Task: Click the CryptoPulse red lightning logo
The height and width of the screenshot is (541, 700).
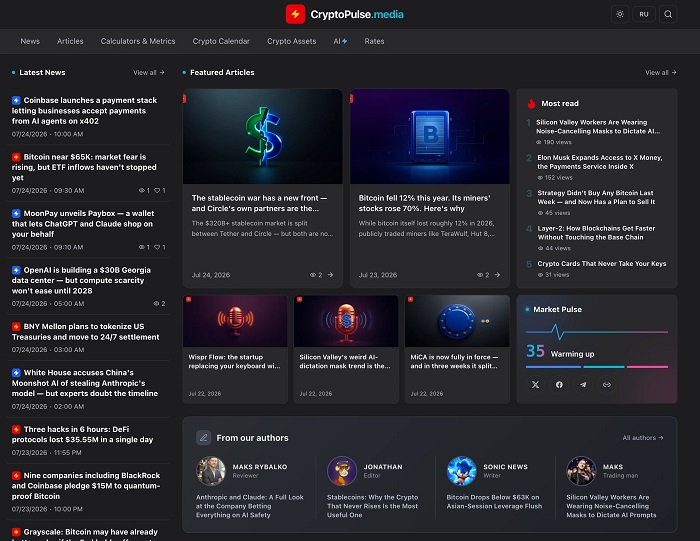Action: point(295,14)
